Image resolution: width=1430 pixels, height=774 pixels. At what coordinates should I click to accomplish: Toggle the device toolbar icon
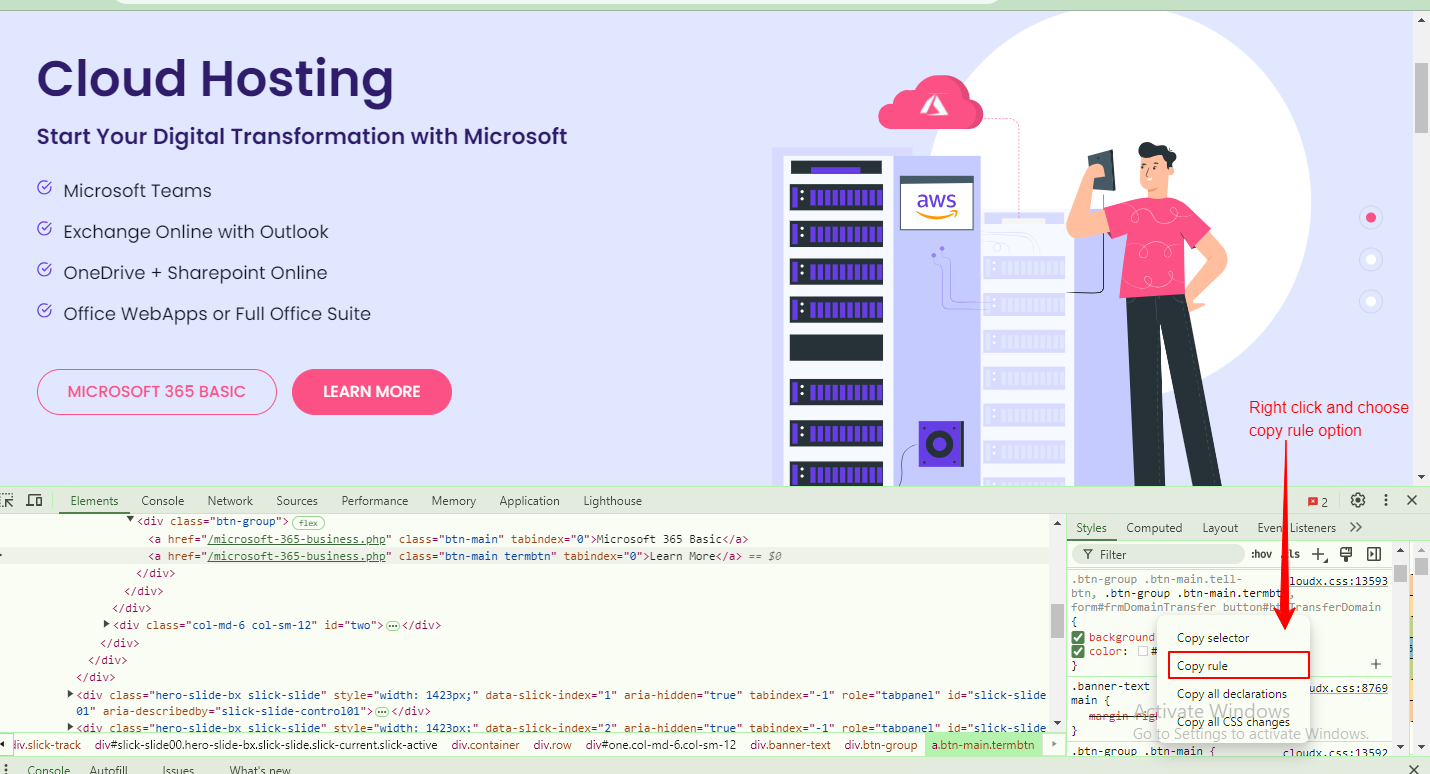click(34, 500)
